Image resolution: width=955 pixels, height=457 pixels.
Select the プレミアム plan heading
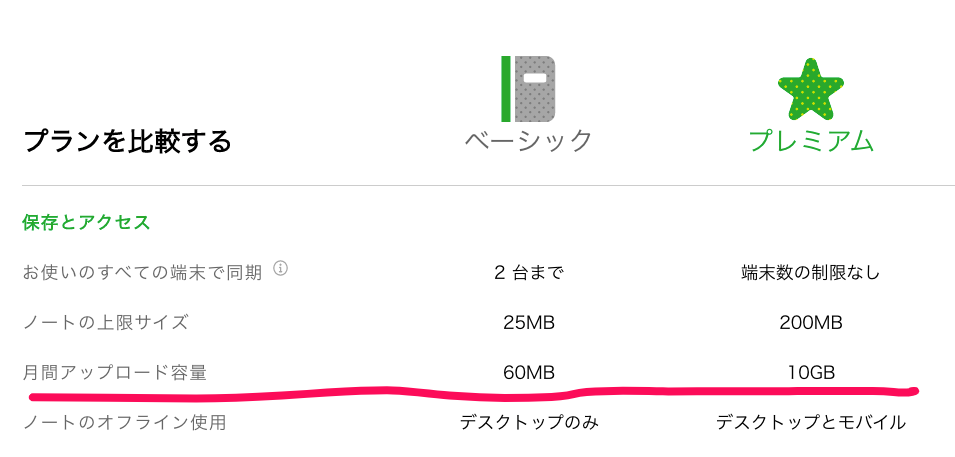(811, 140)
